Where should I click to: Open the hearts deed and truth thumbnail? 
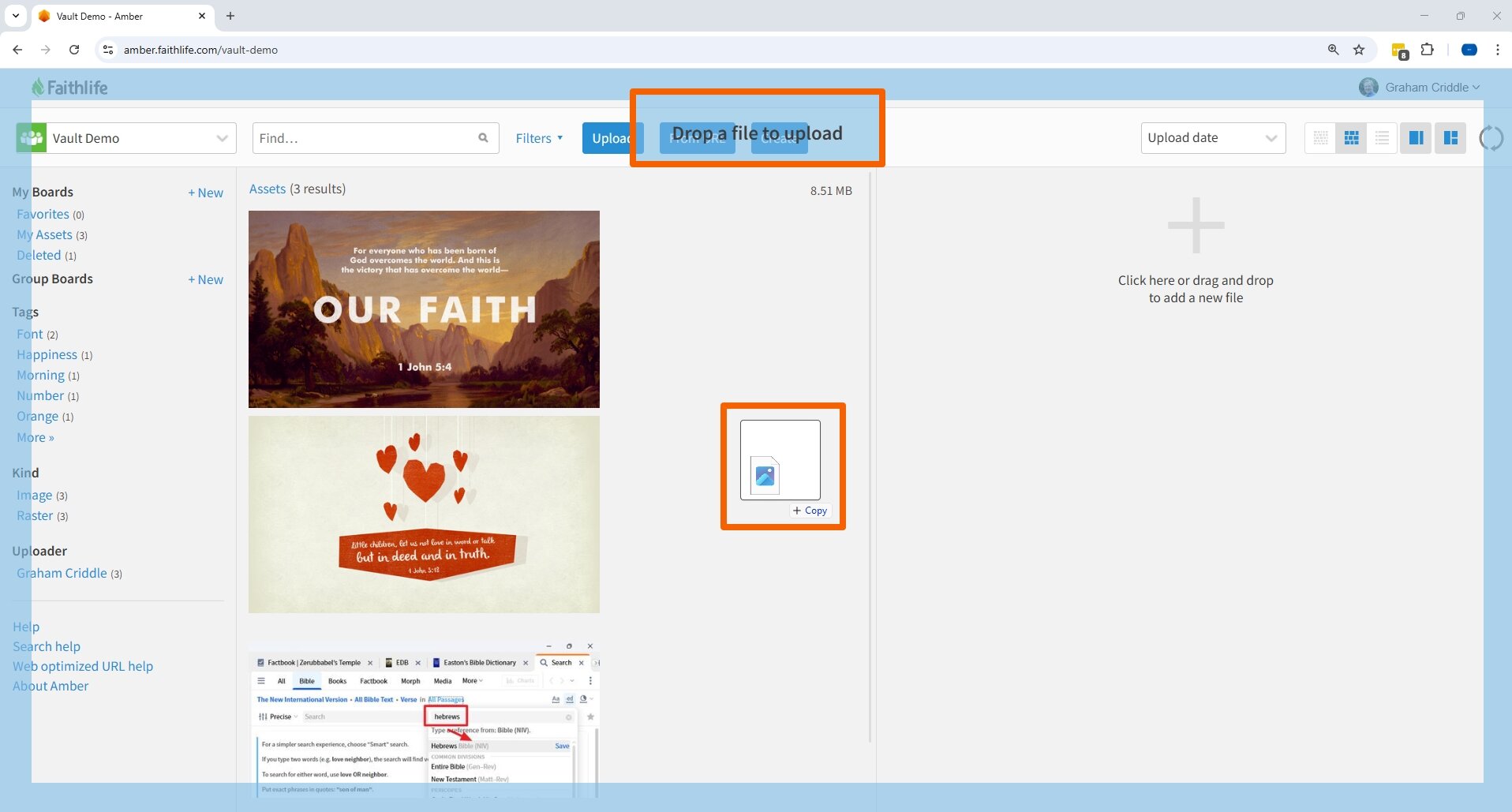424,515
